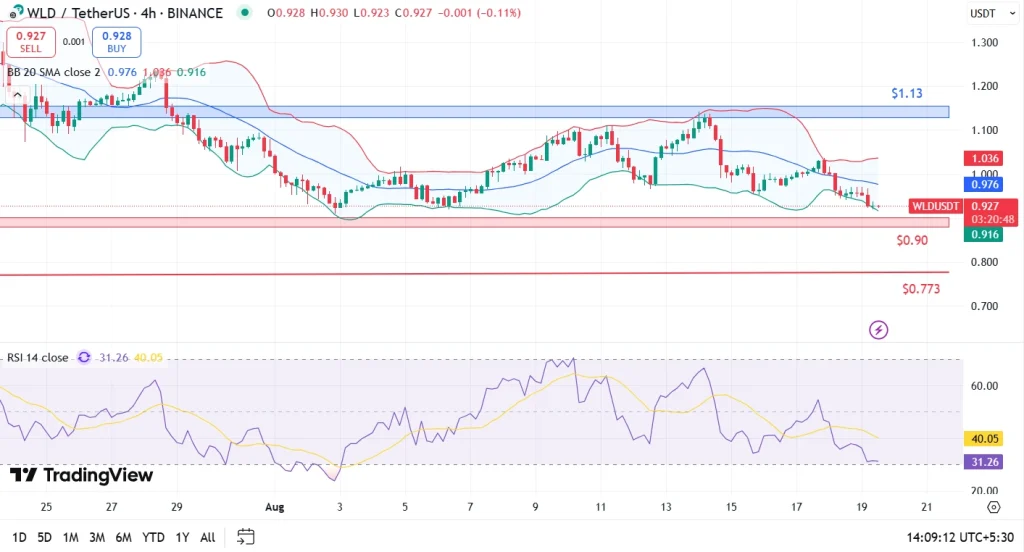Select the RSI 14 close indicator label
The width and height of the screenshot is (1024, 552).
[37, 357]
